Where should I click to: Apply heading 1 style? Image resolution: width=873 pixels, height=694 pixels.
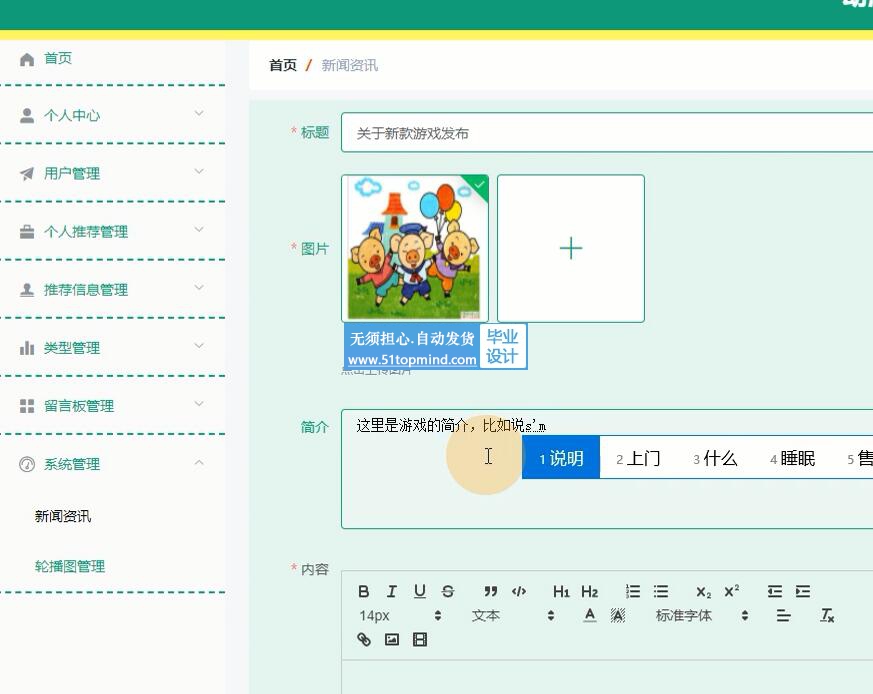(561, 591)
